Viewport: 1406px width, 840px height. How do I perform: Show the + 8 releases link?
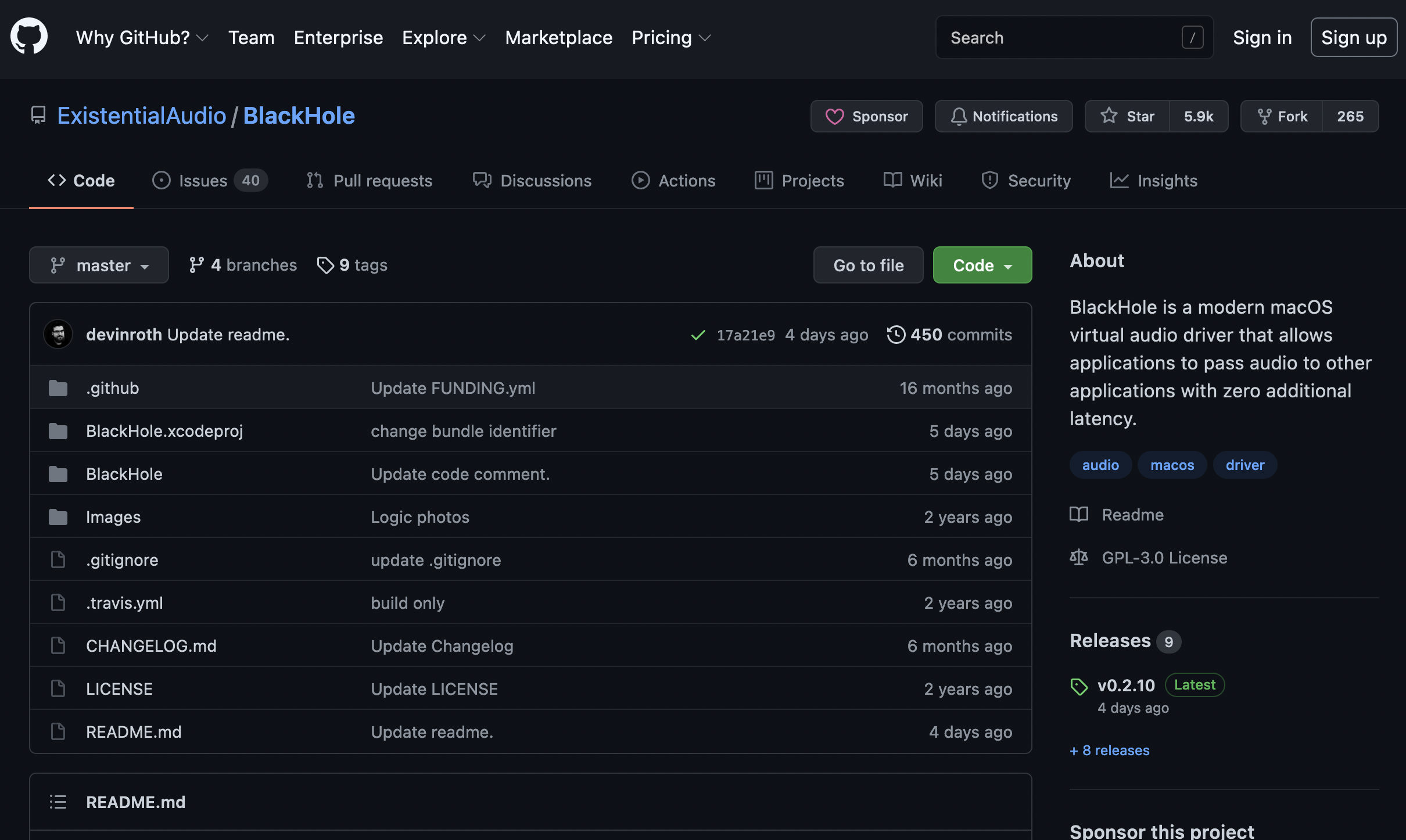click(x=1110, y=751)
